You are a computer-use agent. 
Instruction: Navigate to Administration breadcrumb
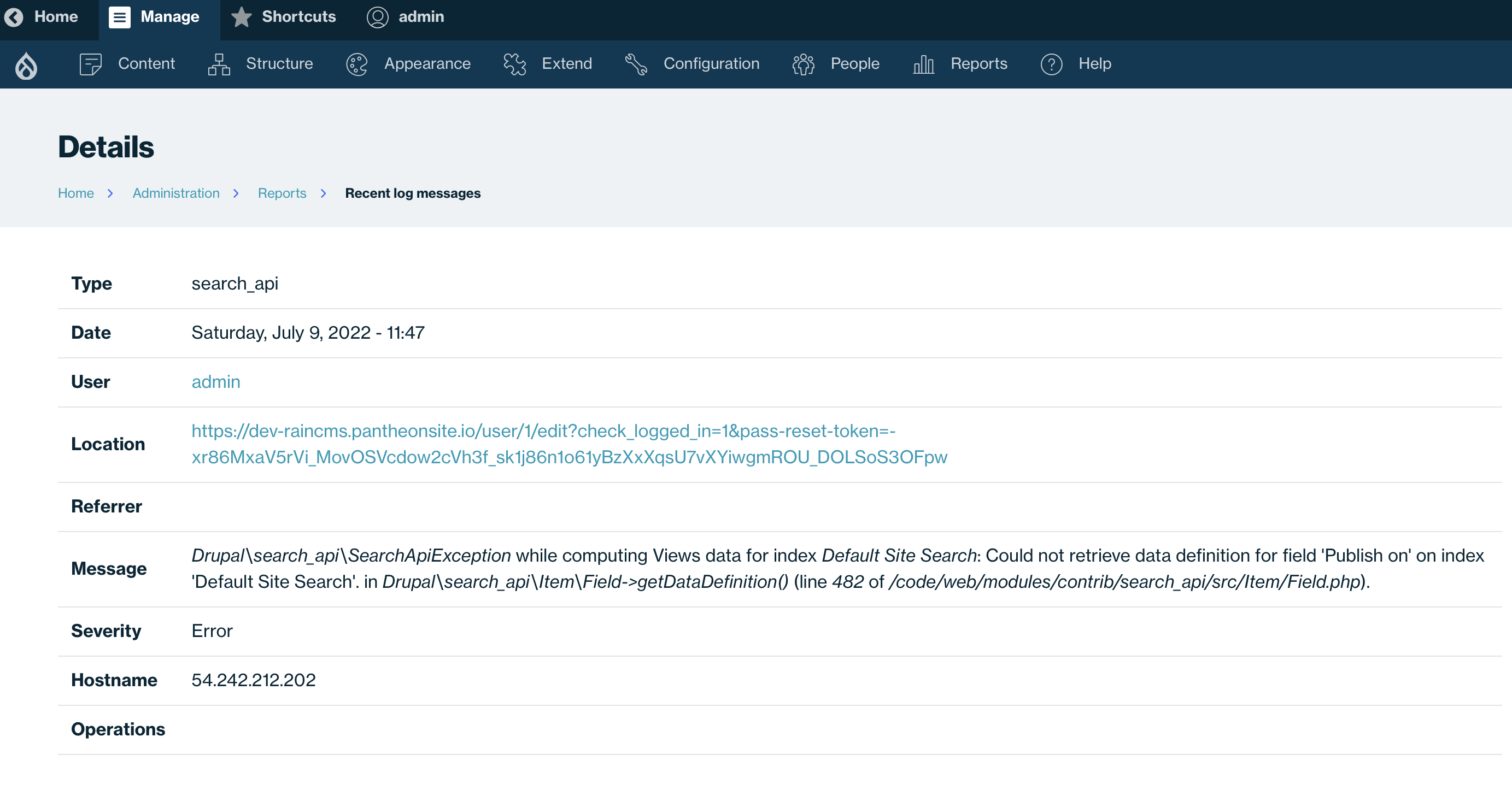click(175, 193)
